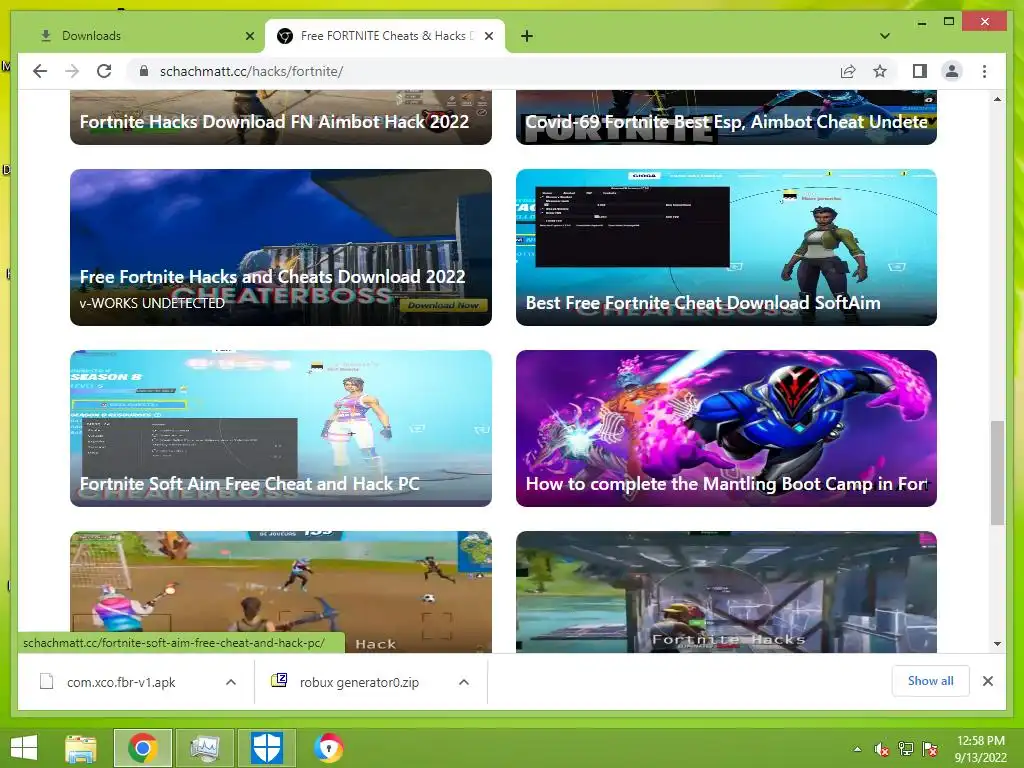Open Covid-69 Fortnite Best Esp Aimbot card

[x=726, y=118]
